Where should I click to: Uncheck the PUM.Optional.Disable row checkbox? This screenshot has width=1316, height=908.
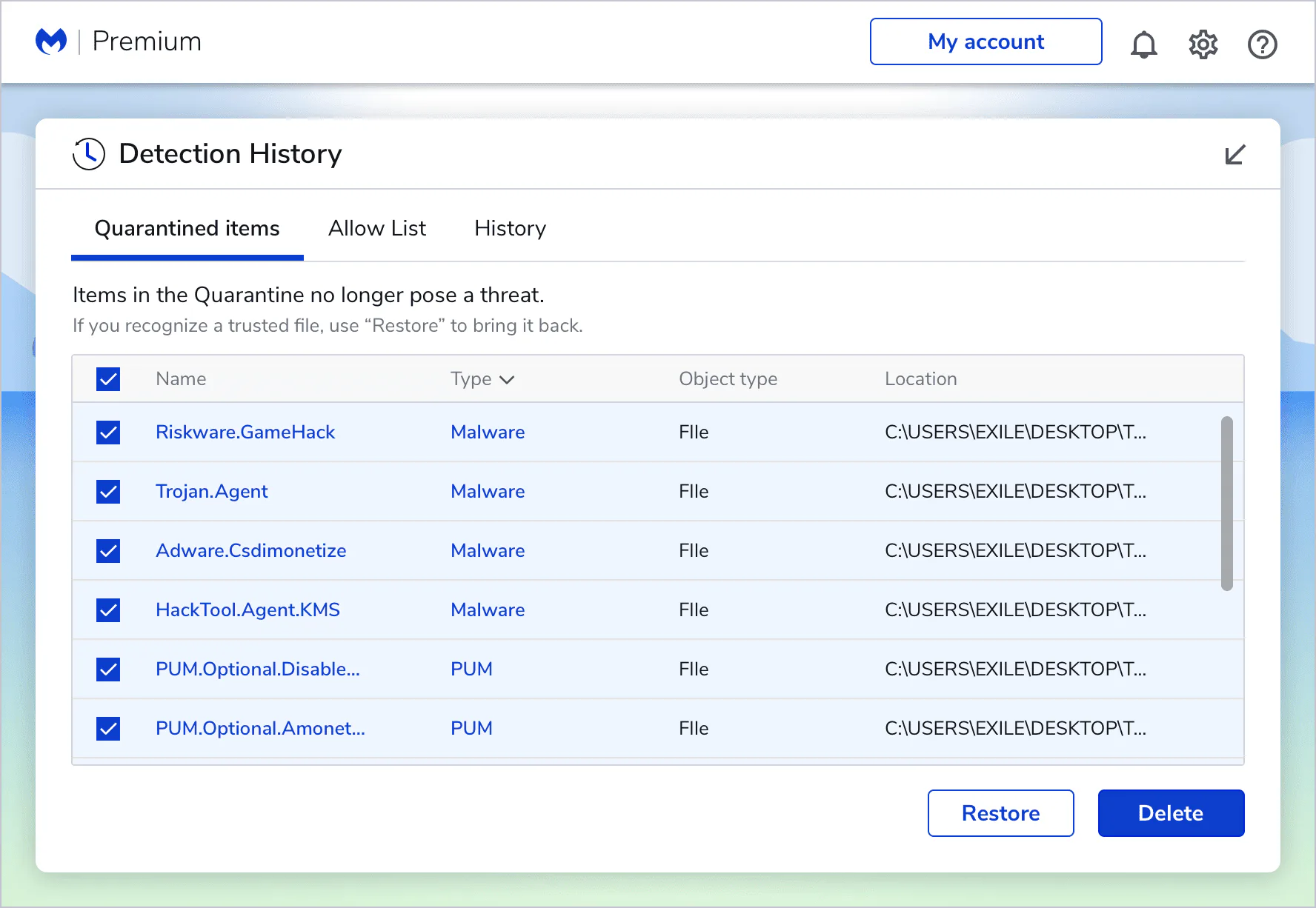point(108,670)
